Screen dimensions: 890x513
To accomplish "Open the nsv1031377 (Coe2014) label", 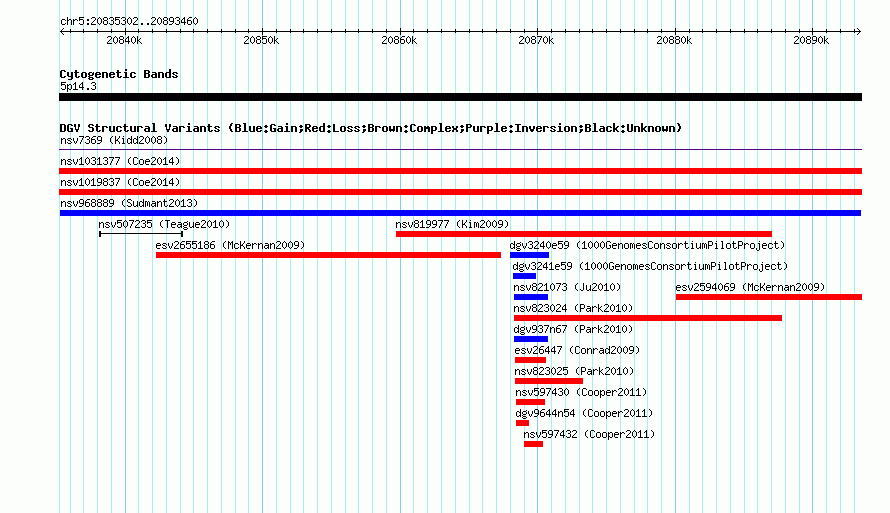I will [x=120, y=161].
